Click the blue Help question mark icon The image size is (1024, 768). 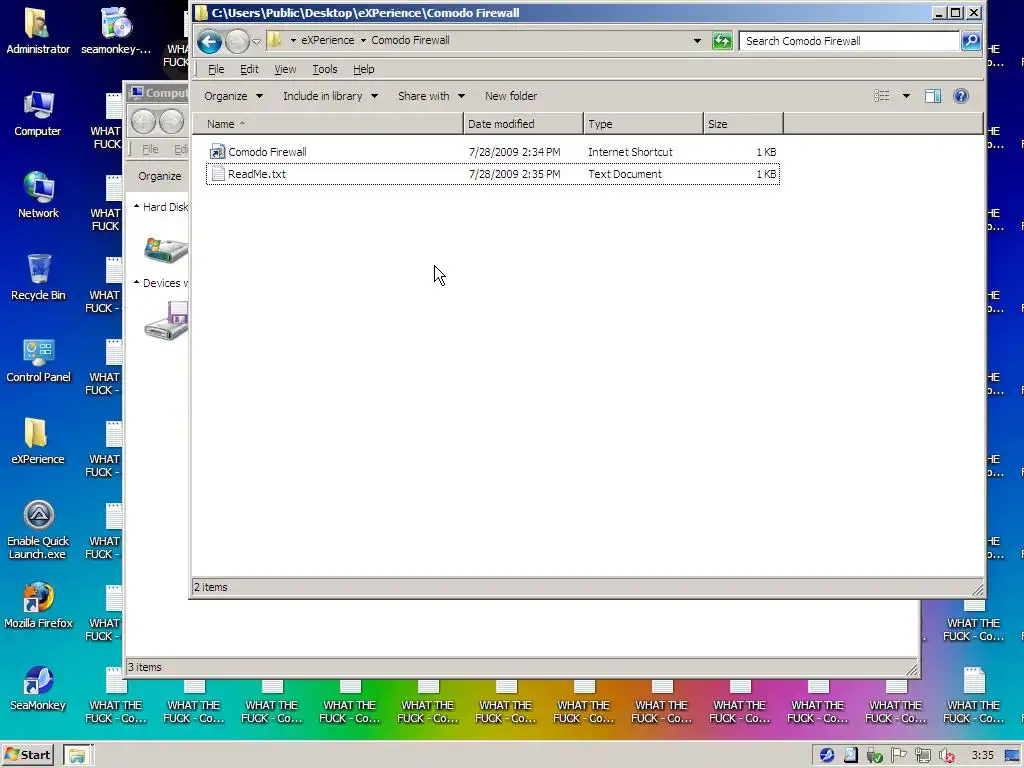click(960, 96)
